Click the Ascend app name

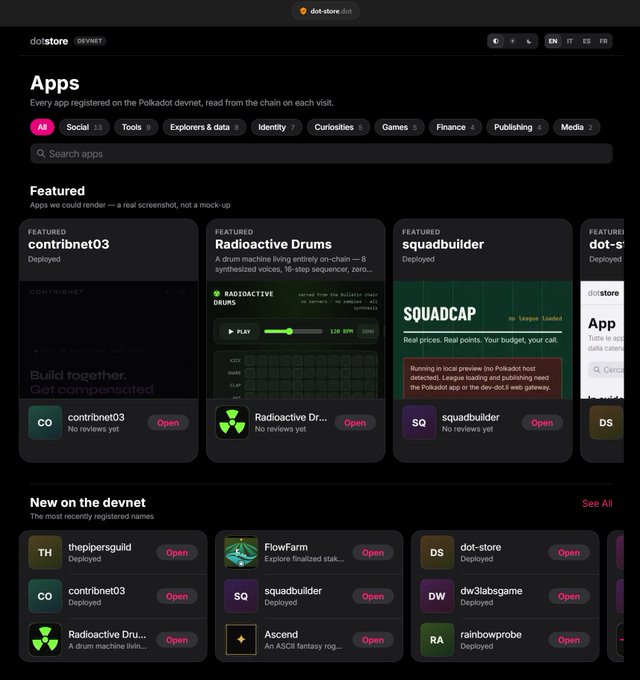click(281, 634)
